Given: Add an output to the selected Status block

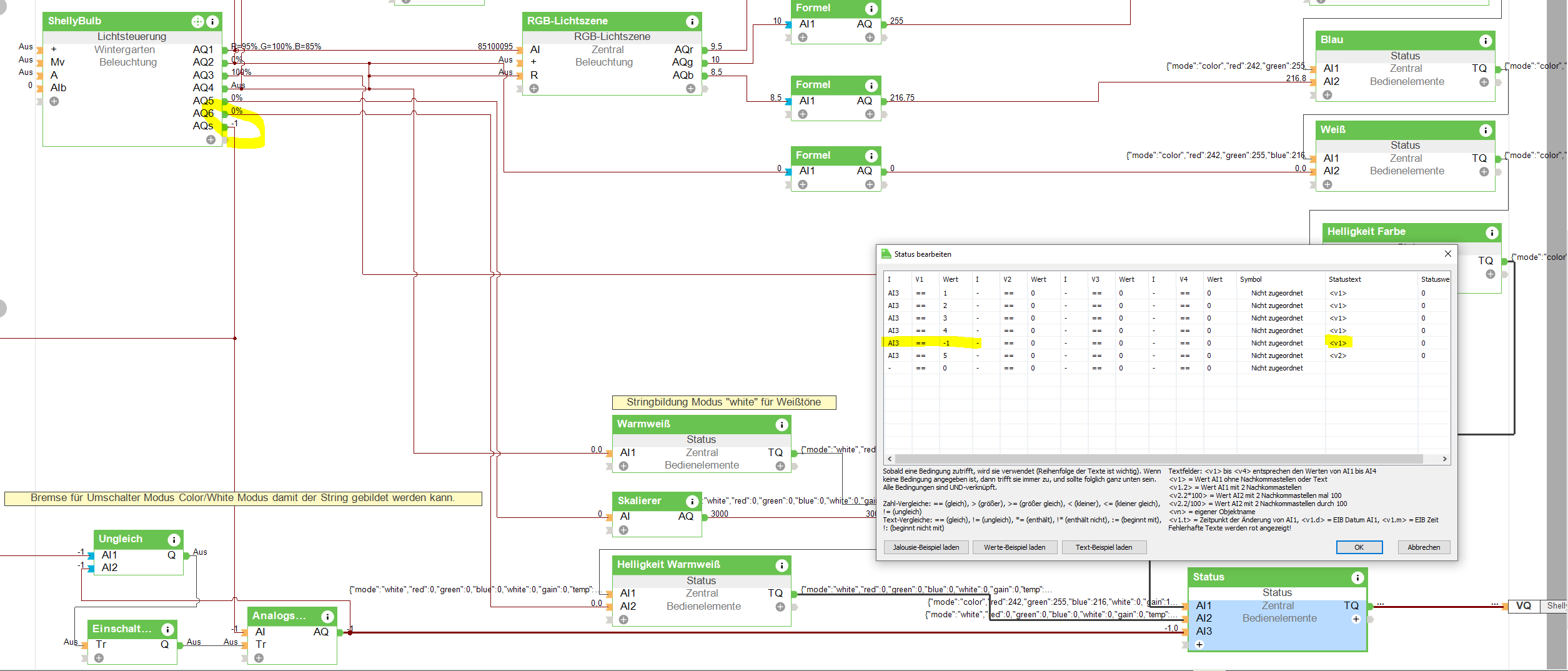Looking at the screenshot, I should pyautogui.click(x=1356, y=619).
